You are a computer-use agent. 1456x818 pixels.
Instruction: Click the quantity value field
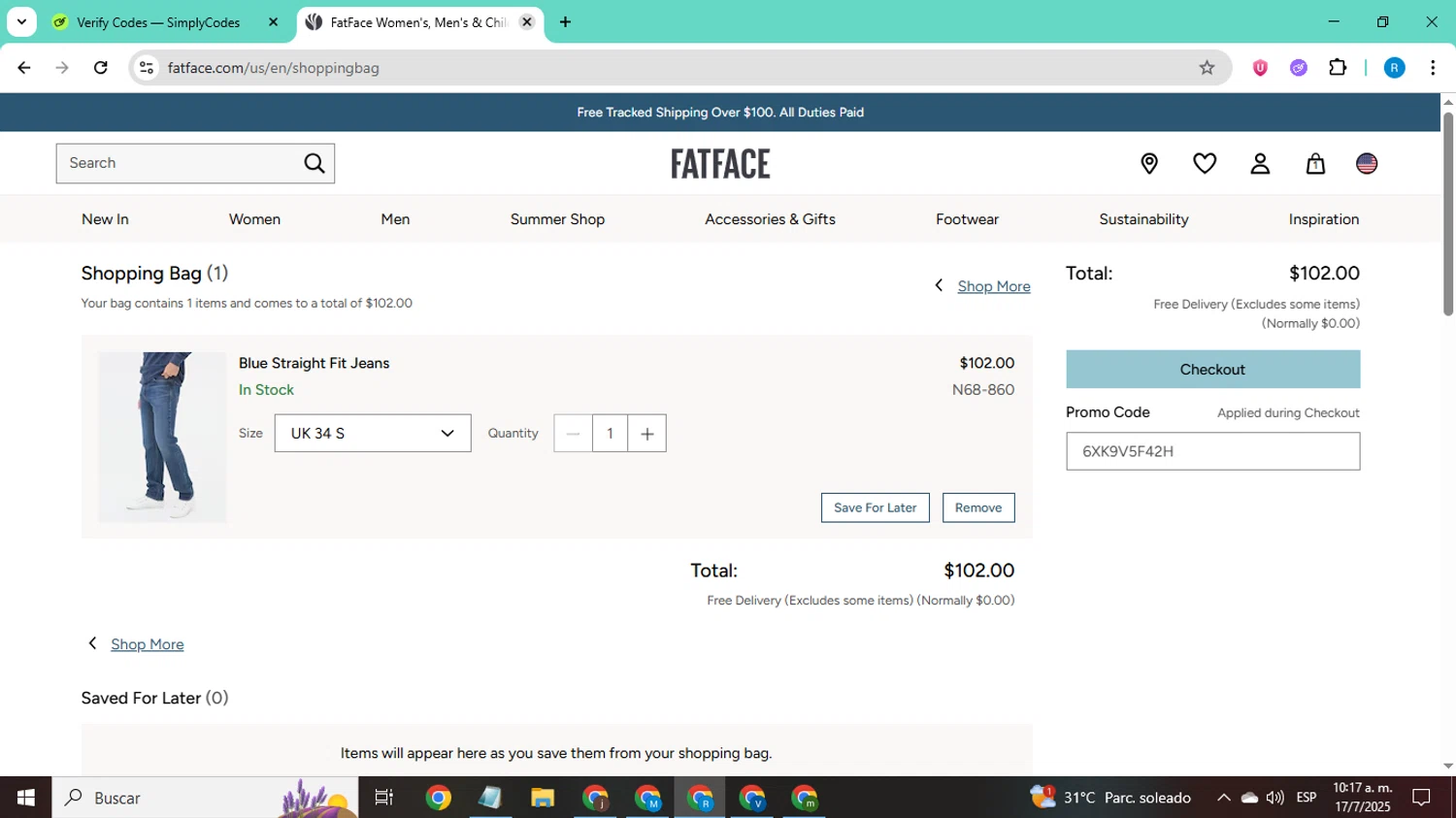tap(611, 433)
